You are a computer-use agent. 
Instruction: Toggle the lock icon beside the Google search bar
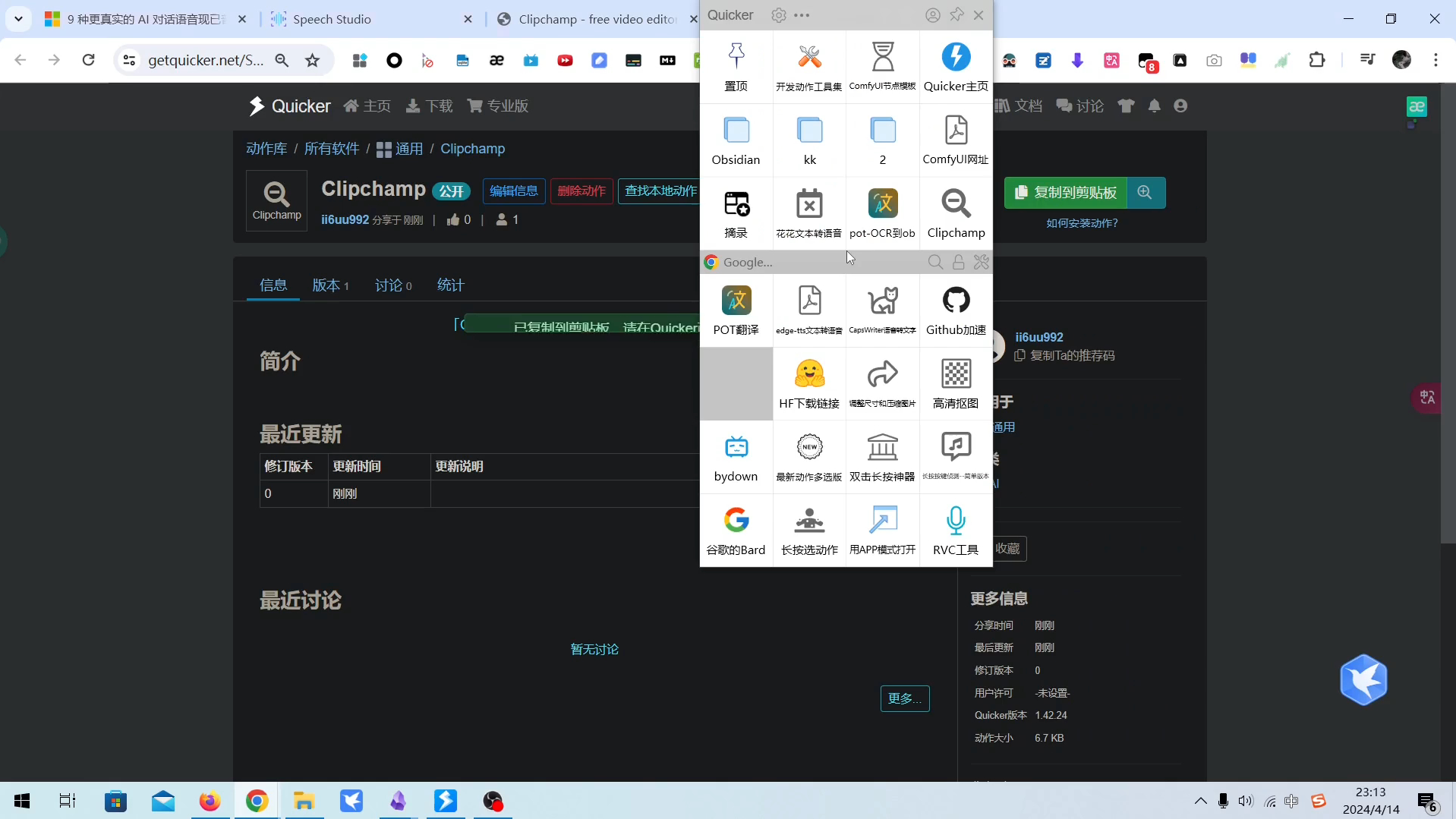(958, 262)
